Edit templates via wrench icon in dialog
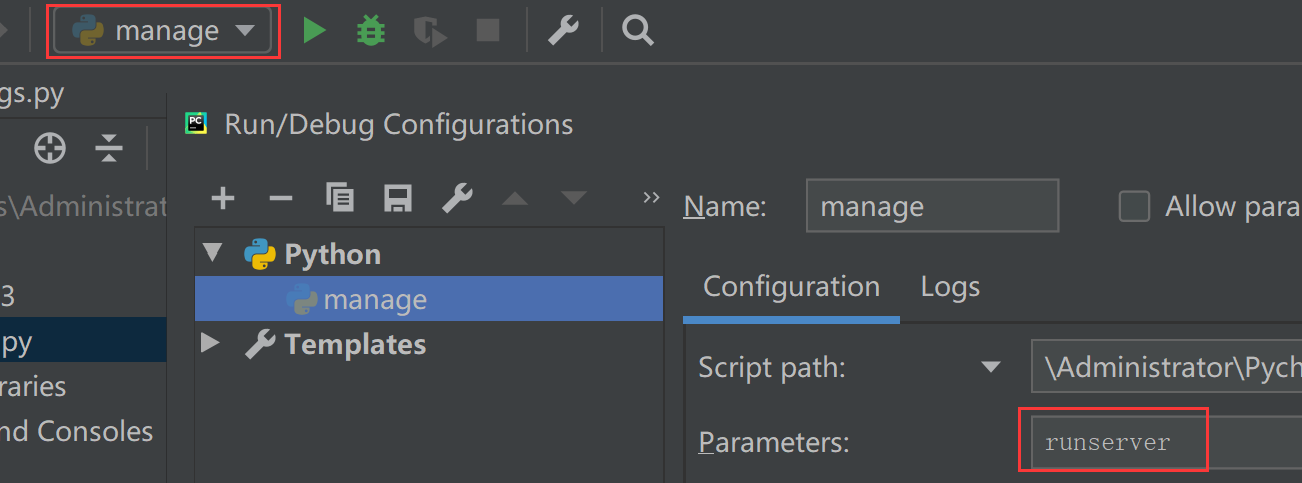Screen dimensions: 1302x483 [x=457, y=198]
